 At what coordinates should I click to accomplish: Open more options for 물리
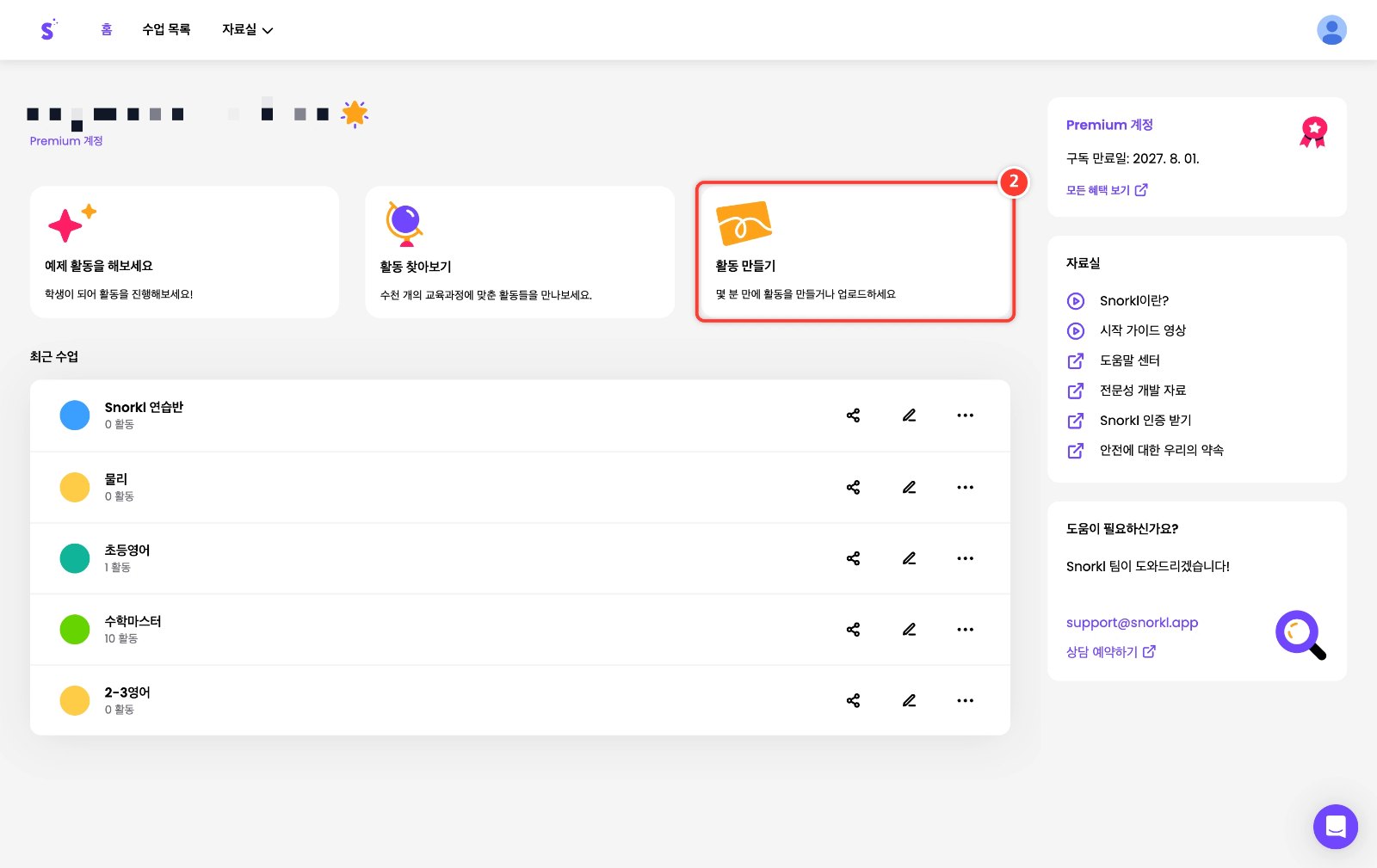(966, 487)
